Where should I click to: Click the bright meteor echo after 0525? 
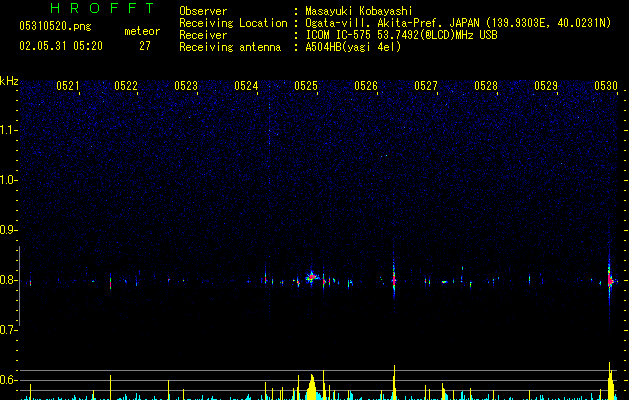coord(311,277)
